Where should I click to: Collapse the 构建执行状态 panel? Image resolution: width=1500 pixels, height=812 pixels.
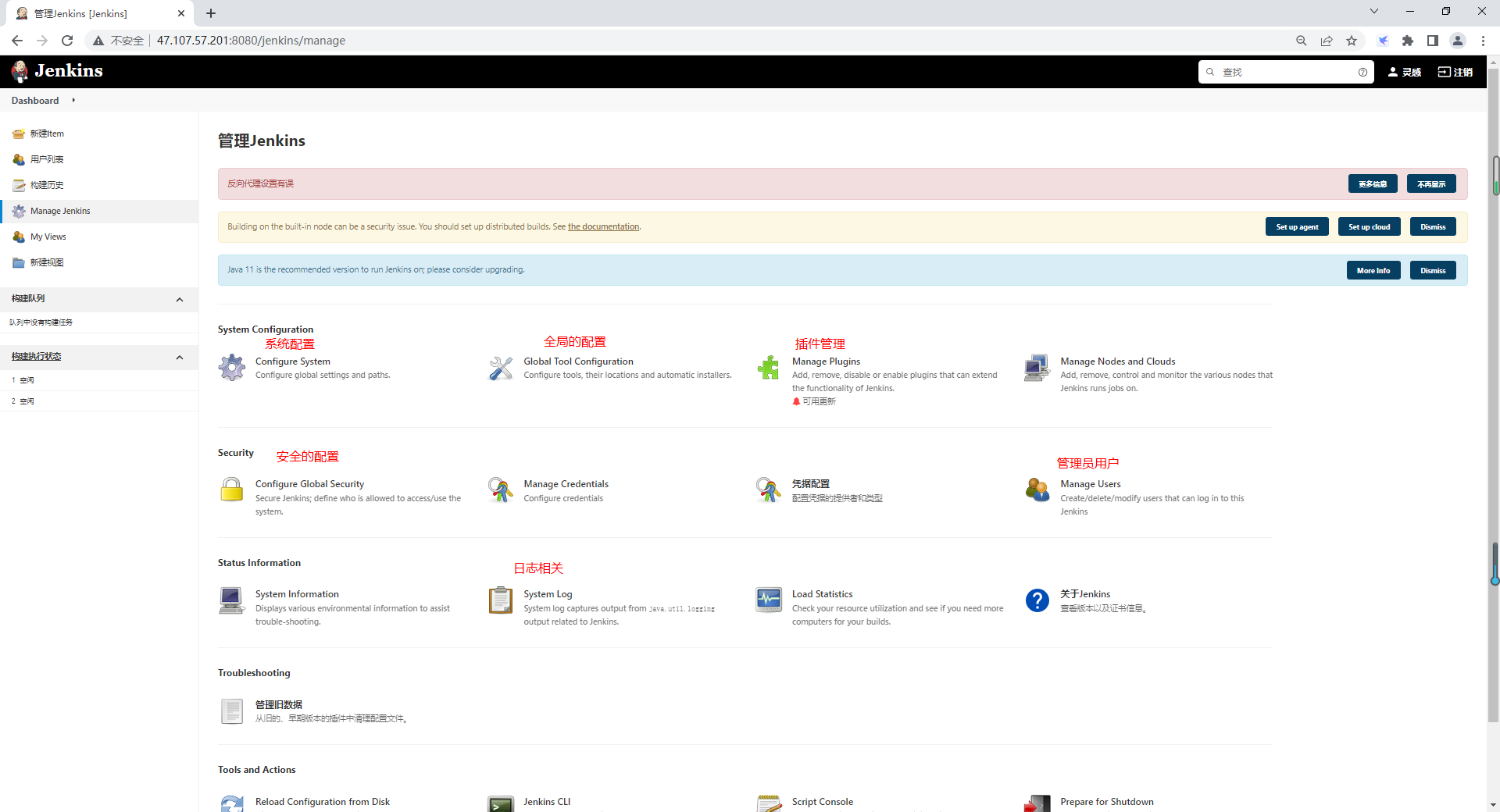click(180, 358)
